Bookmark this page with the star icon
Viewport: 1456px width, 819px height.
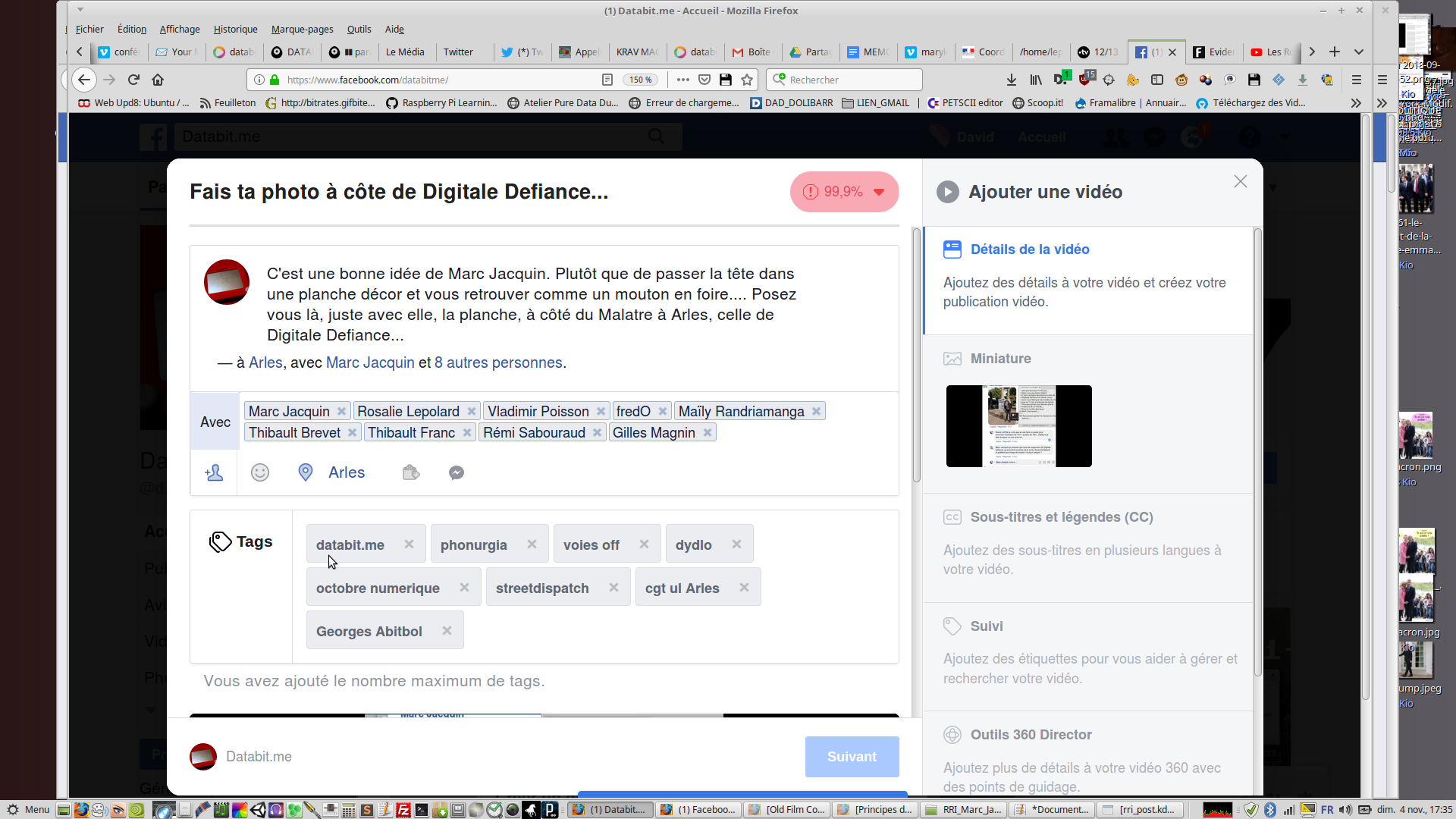(747, 80)
